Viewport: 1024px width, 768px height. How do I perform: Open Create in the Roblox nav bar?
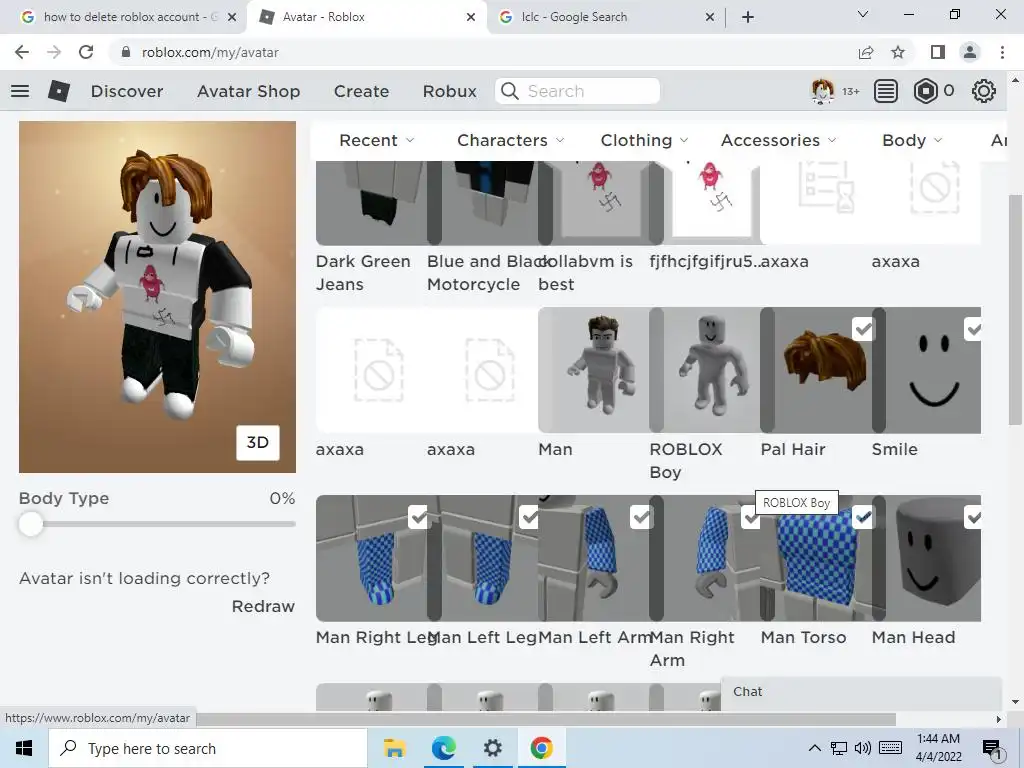tap(361, 91)
